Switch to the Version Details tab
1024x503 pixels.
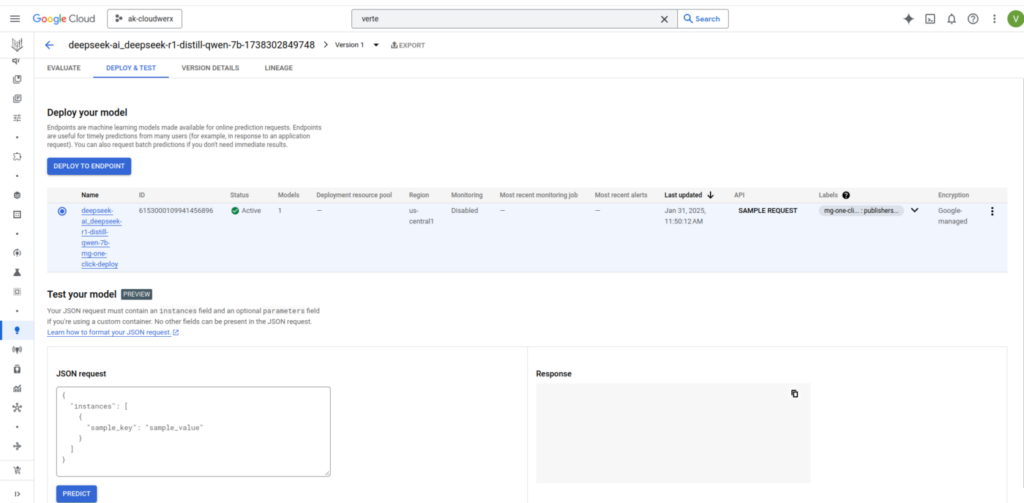(210, 68)
